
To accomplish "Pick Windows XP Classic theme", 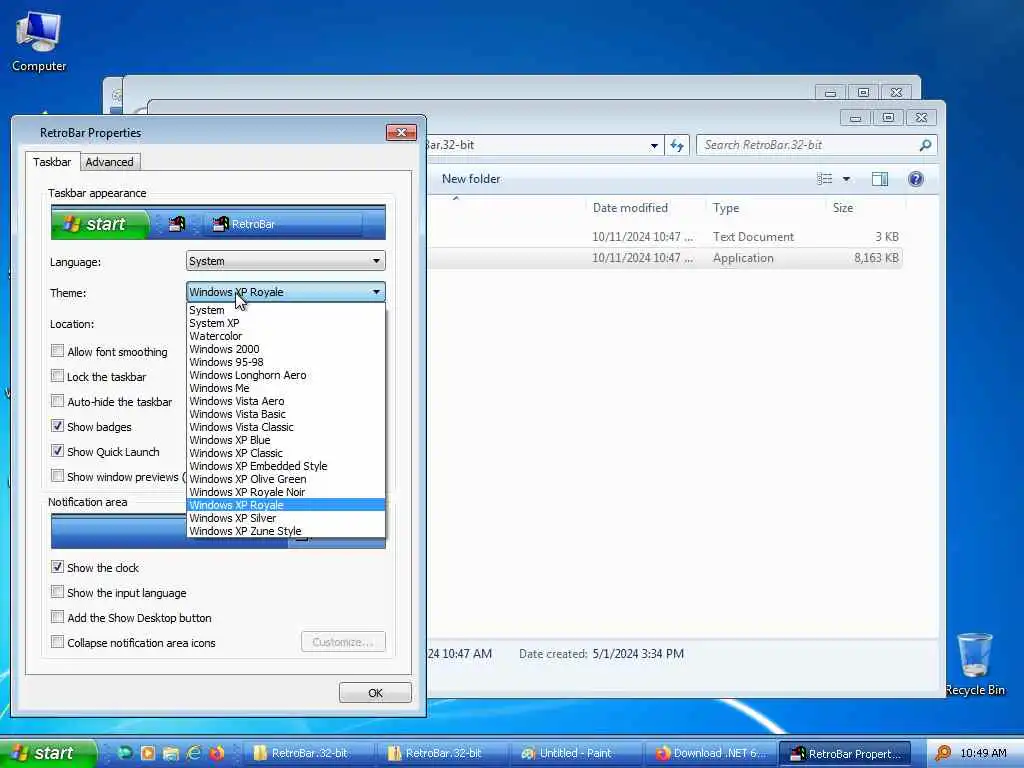I will point(285,453).
